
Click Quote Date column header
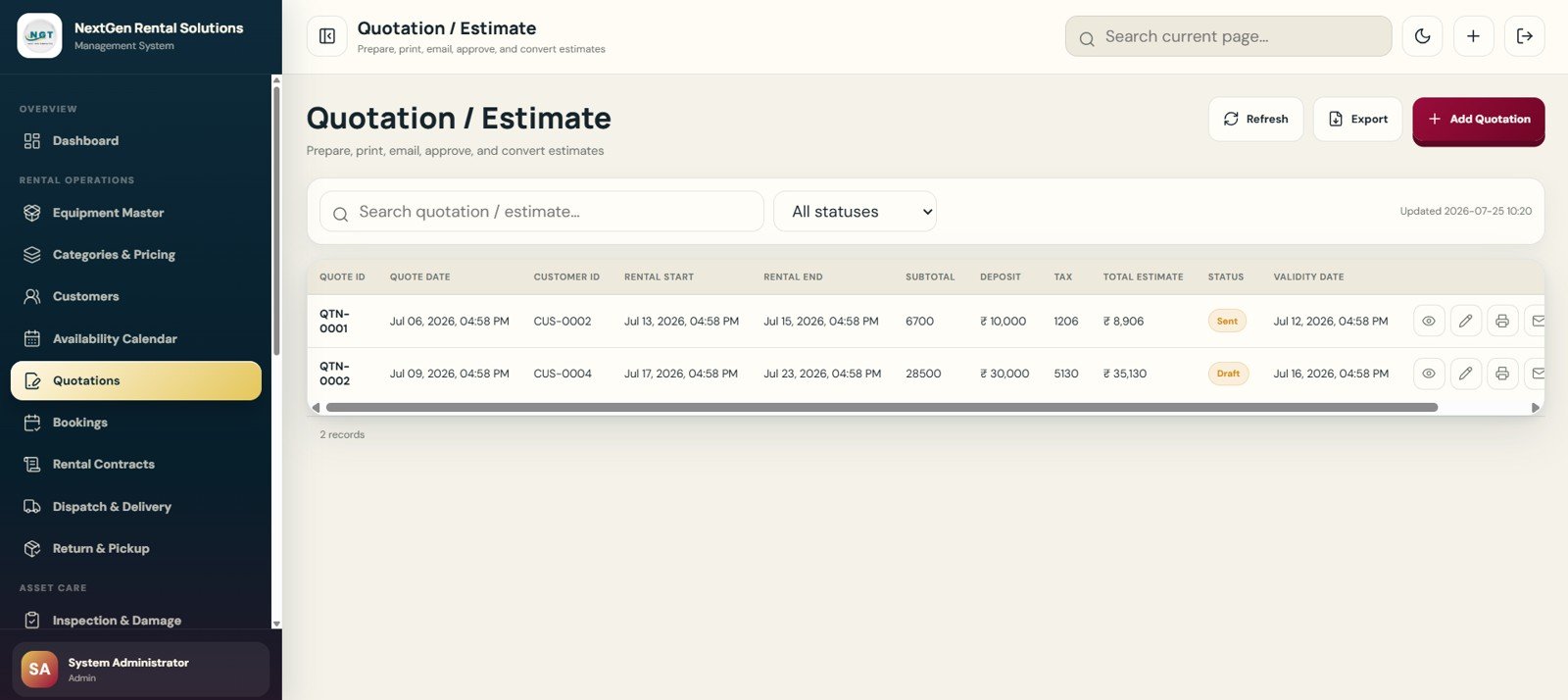(419, 277)
